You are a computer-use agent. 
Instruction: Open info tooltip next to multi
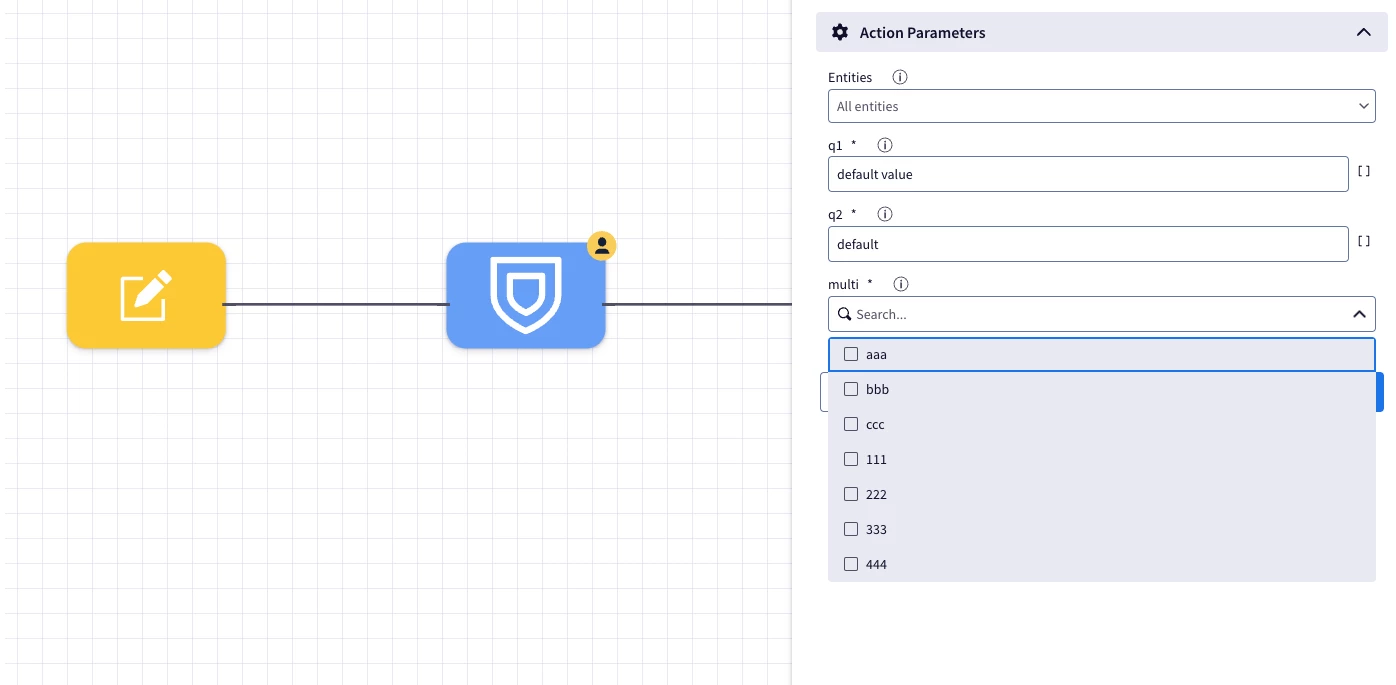click(x=901, y=284)
